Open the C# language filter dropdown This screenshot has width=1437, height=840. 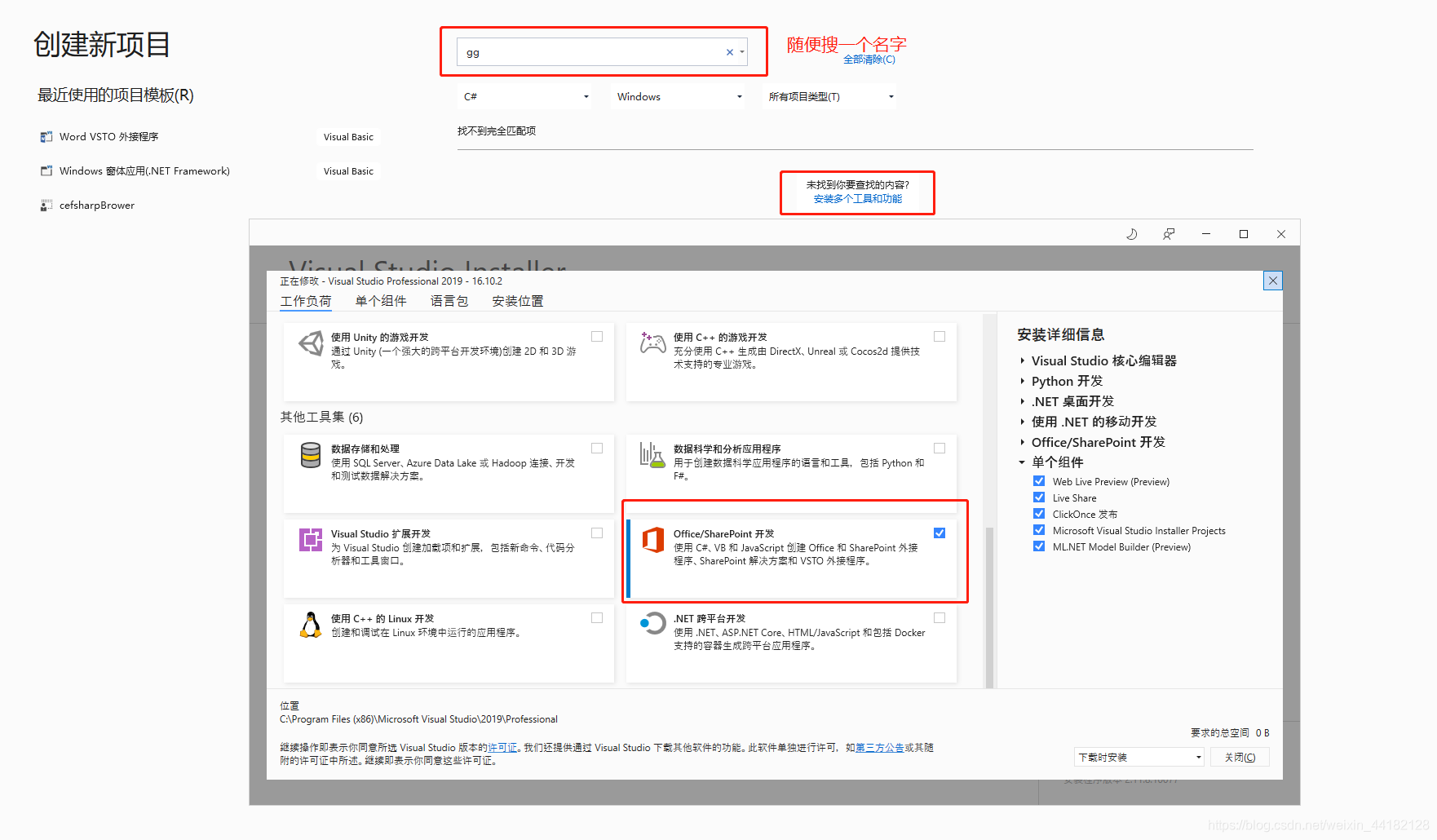(526, 96)
